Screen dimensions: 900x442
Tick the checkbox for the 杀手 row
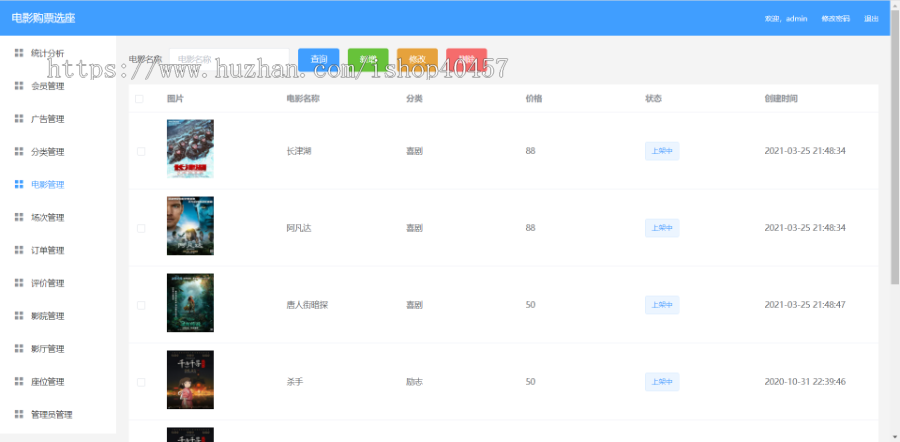(x=141, y=382)
